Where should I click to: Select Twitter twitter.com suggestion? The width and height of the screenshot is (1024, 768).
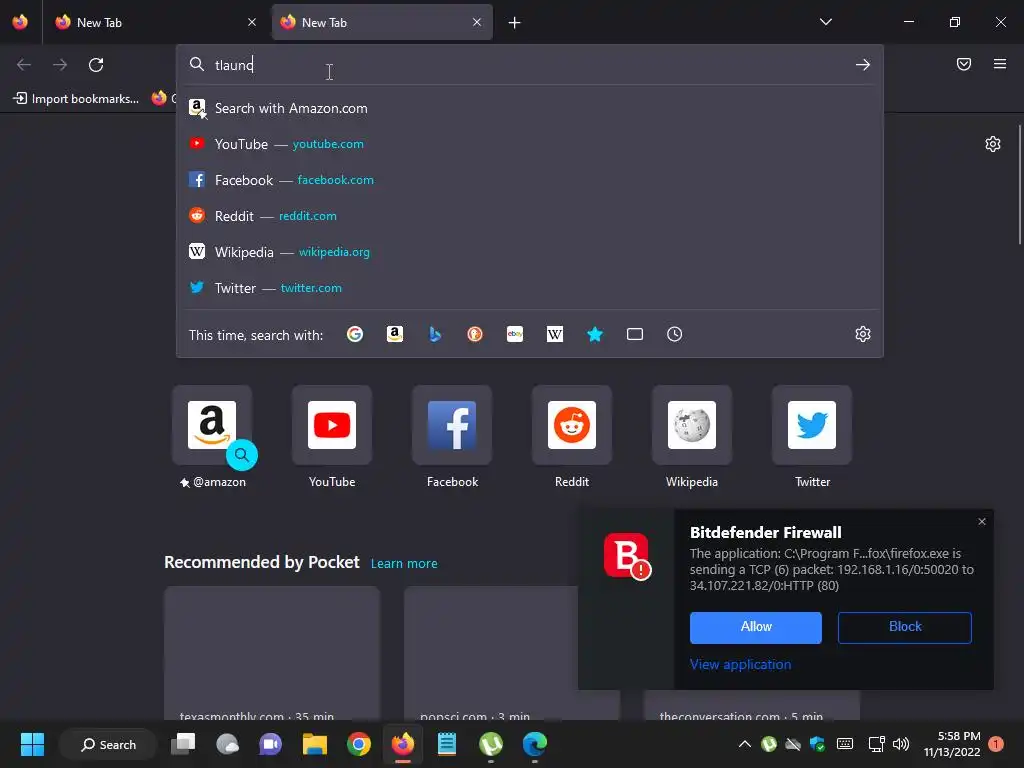530,288
